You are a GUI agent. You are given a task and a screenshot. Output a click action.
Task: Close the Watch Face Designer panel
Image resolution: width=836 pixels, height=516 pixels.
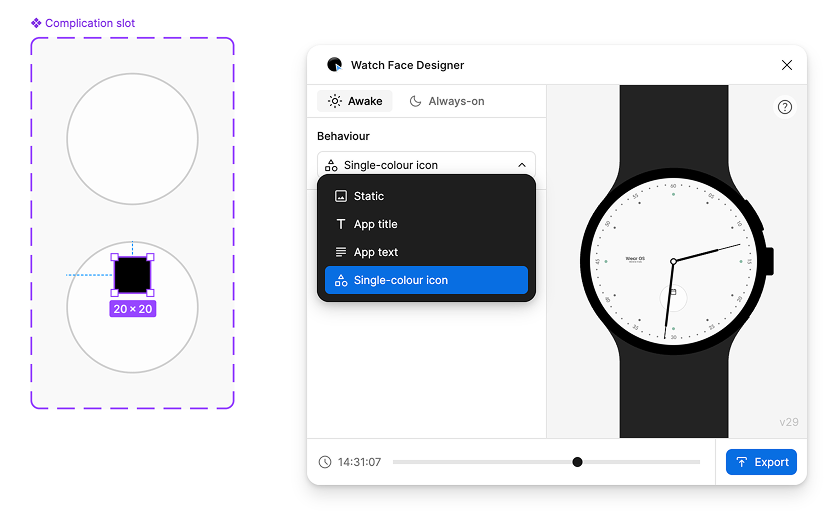pyautogui.click(x=787, y=65)
